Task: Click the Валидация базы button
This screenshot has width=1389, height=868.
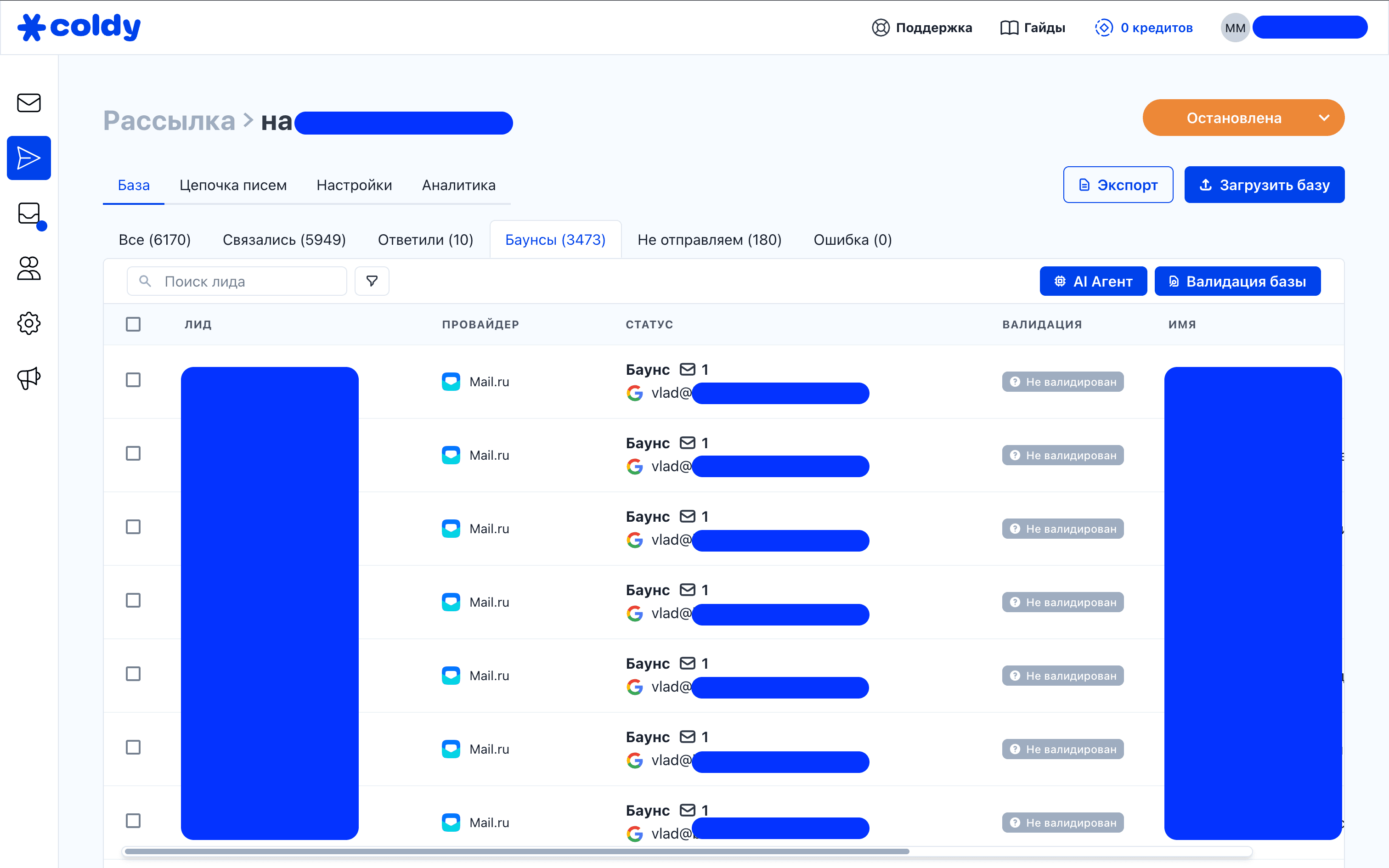Action: click(1237, 281)
